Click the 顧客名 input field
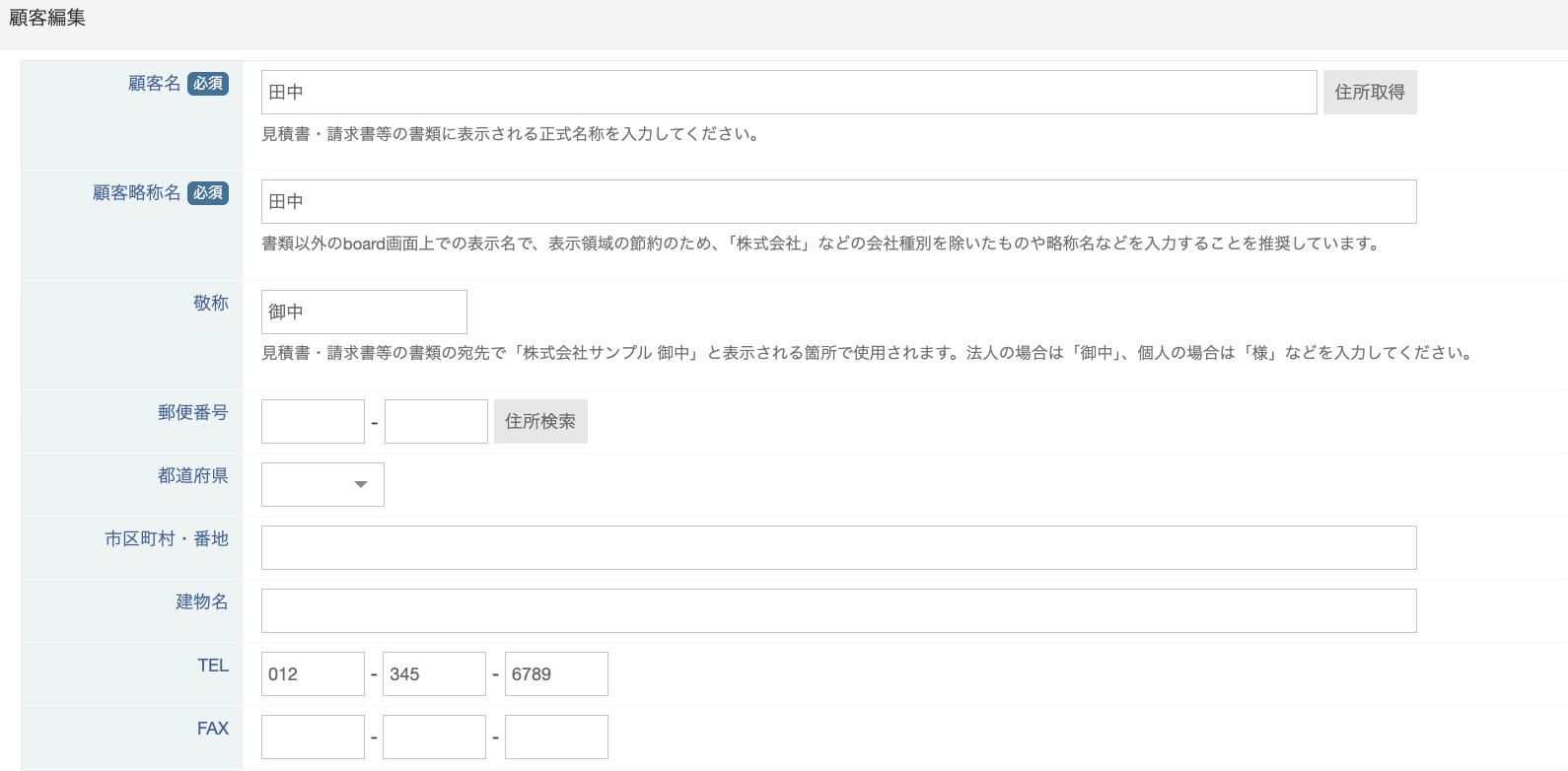1568x771 pixels. pos(788,92)
